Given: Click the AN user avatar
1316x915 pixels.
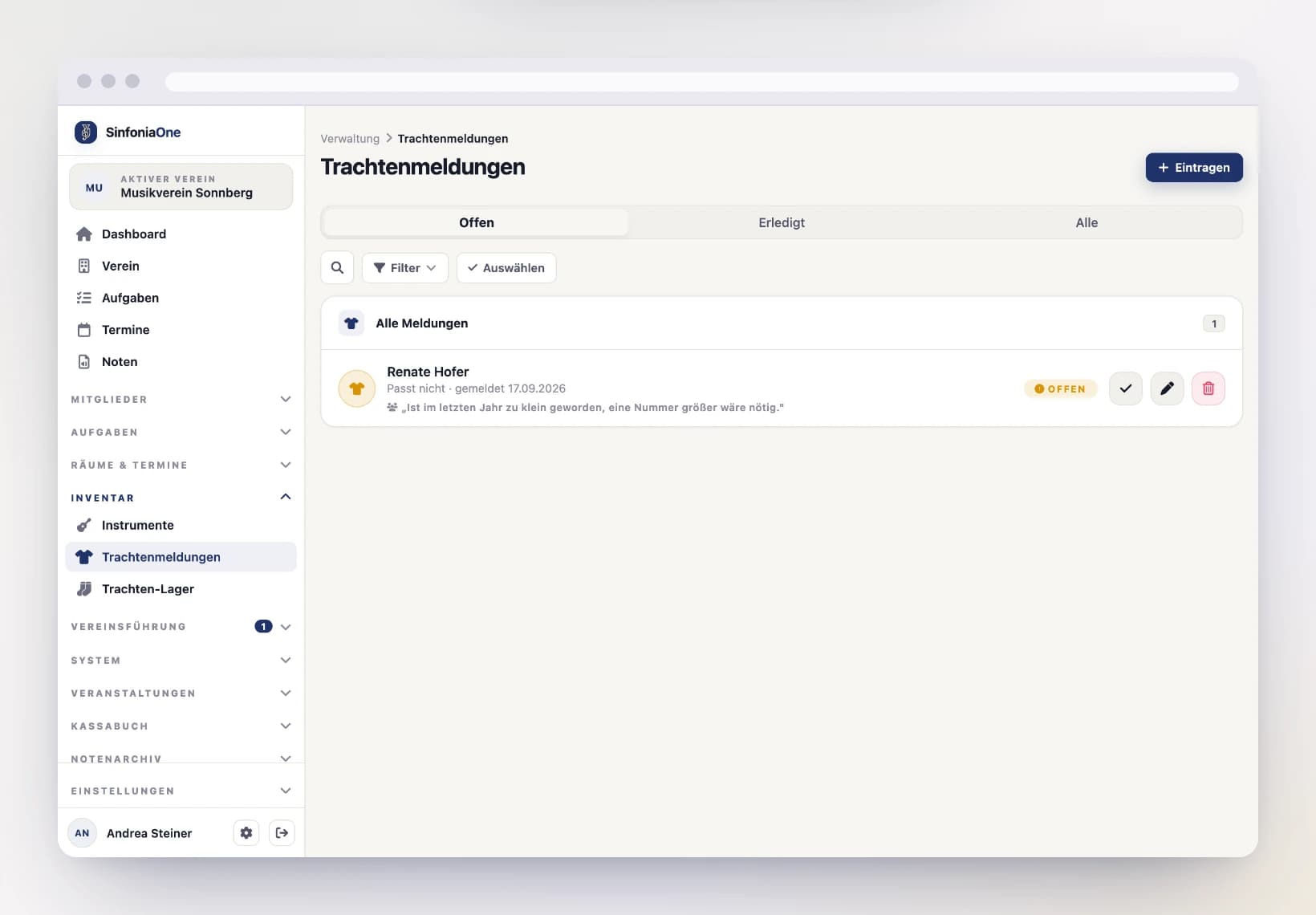Looking at the screenshot, I should (82, 833).
